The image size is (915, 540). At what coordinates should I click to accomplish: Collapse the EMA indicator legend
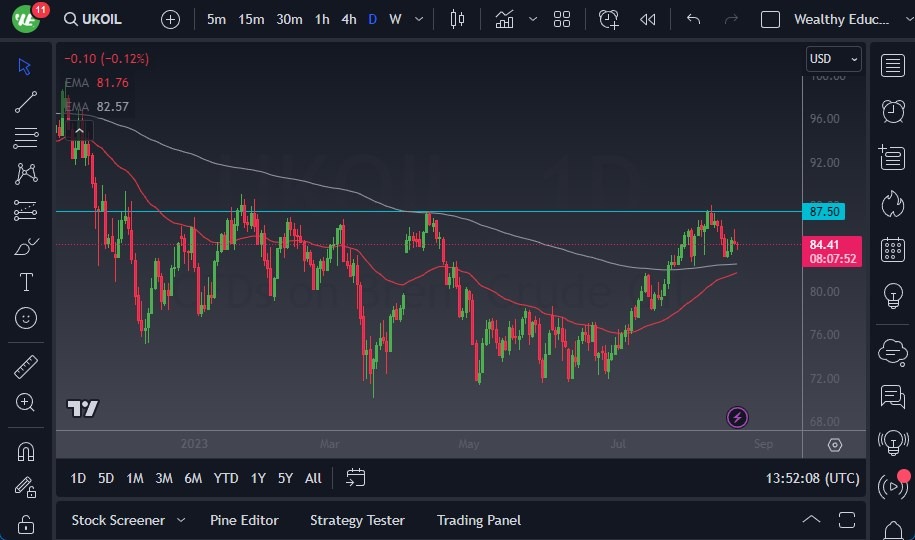coord(78,130)
